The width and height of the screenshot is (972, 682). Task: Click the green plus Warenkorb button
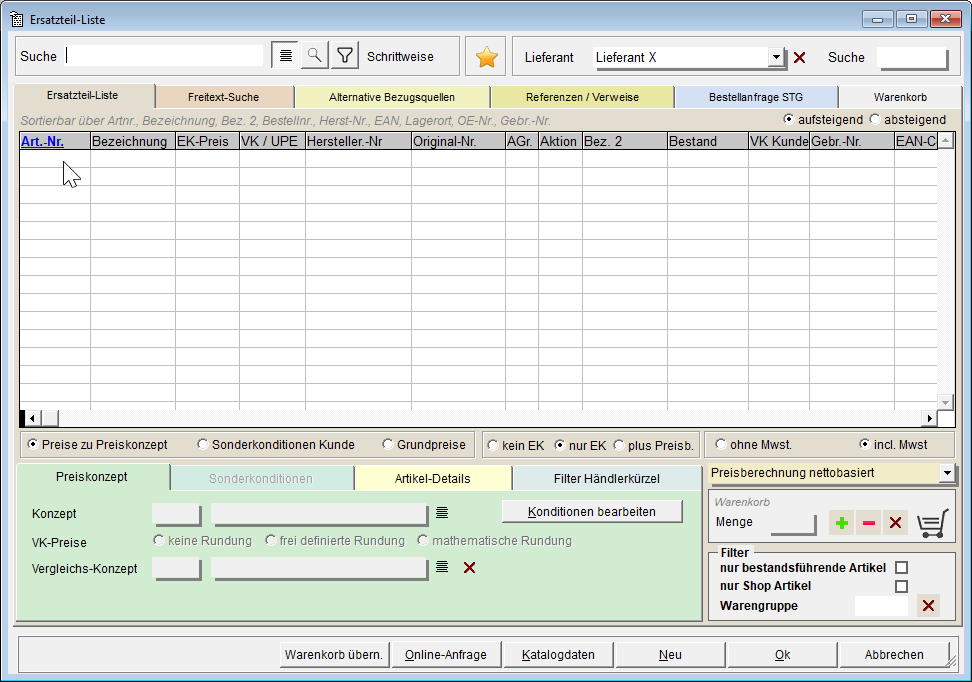(841, 523)
